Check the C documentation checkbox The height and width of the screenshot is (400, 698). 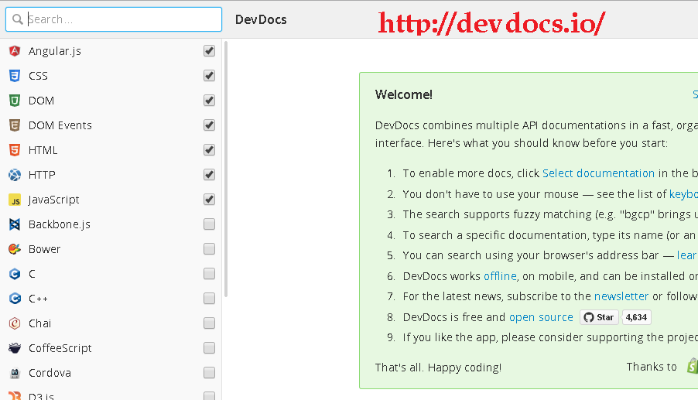click(209, 274)
